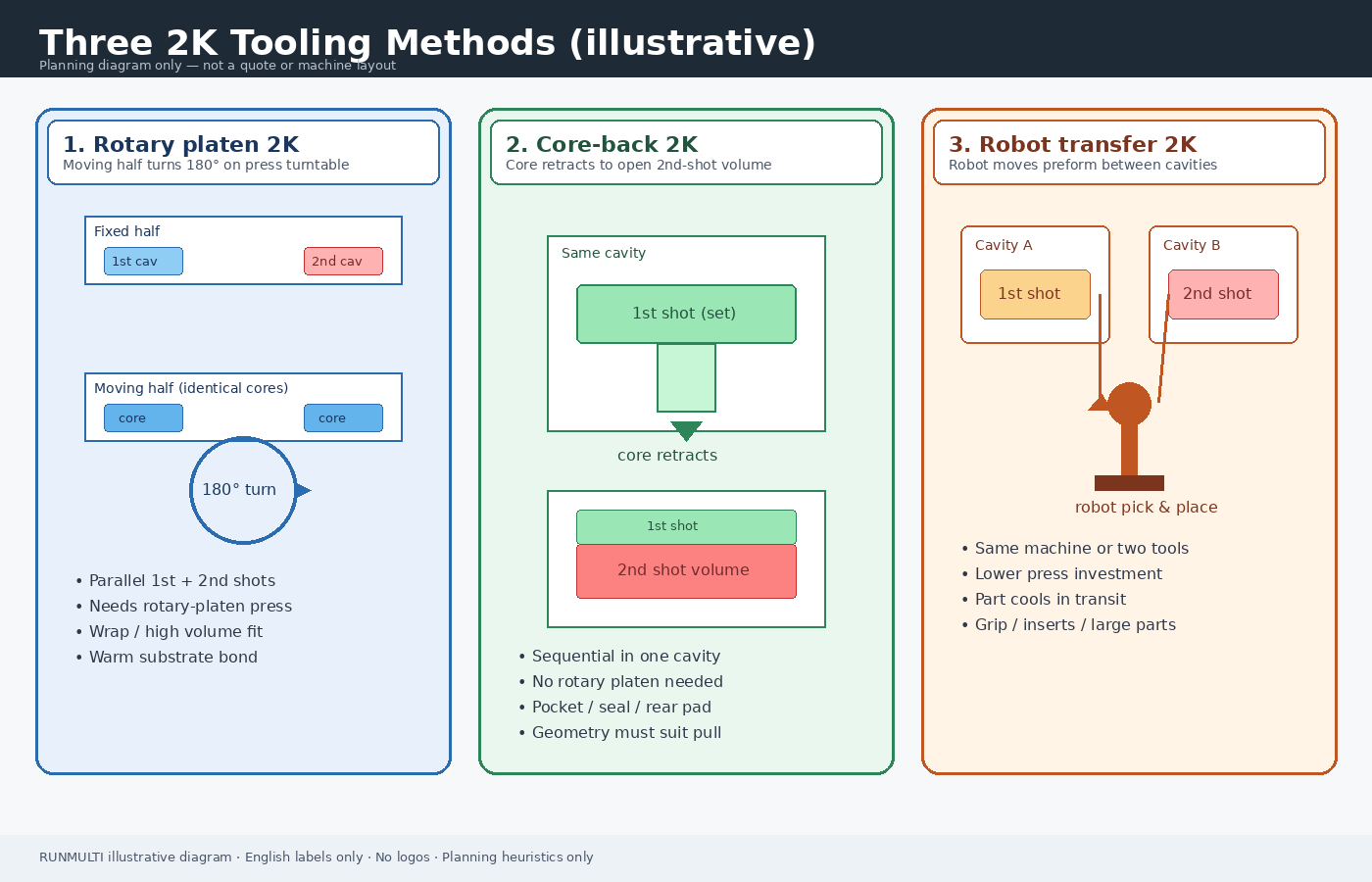The image size is (1372, 882).
Task: Open the Rotary platen 2K header
Action: point(243,153)
